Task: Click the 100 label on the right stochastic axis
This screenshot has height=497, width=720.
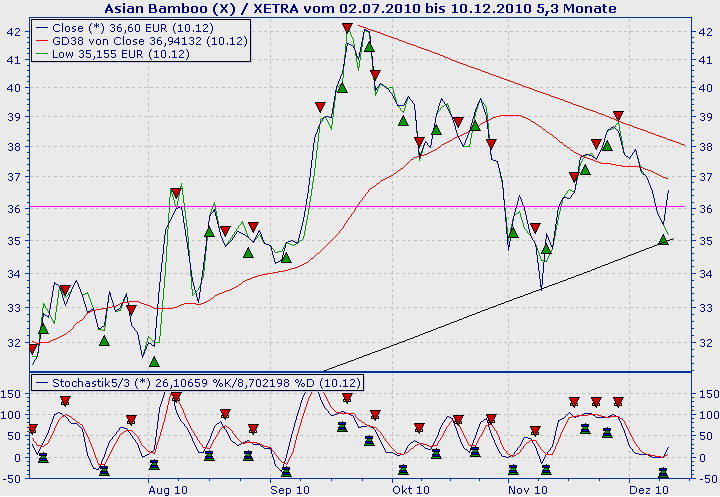Action: click(709, 415)
